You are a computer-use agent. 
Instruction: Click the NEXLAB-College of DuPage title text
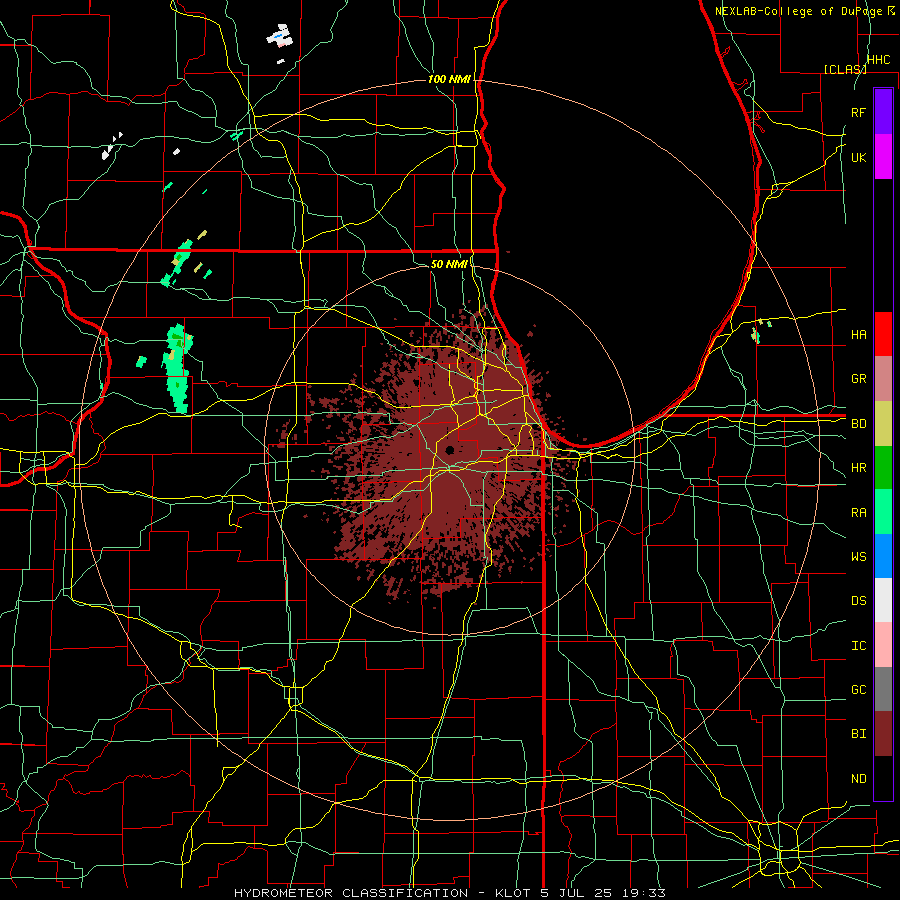click(x=799, y=11)
